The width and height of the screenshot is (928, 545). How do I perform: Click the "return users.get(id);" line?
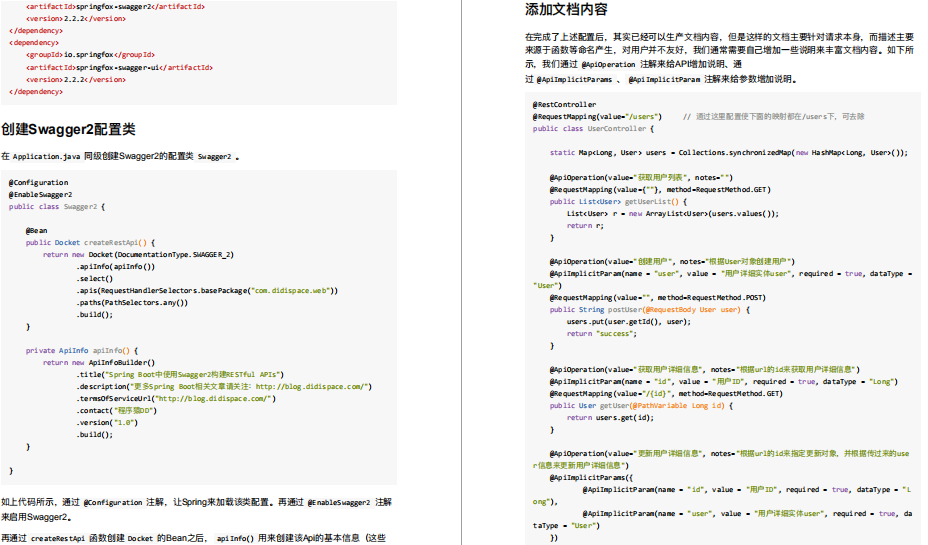[610, 417]
